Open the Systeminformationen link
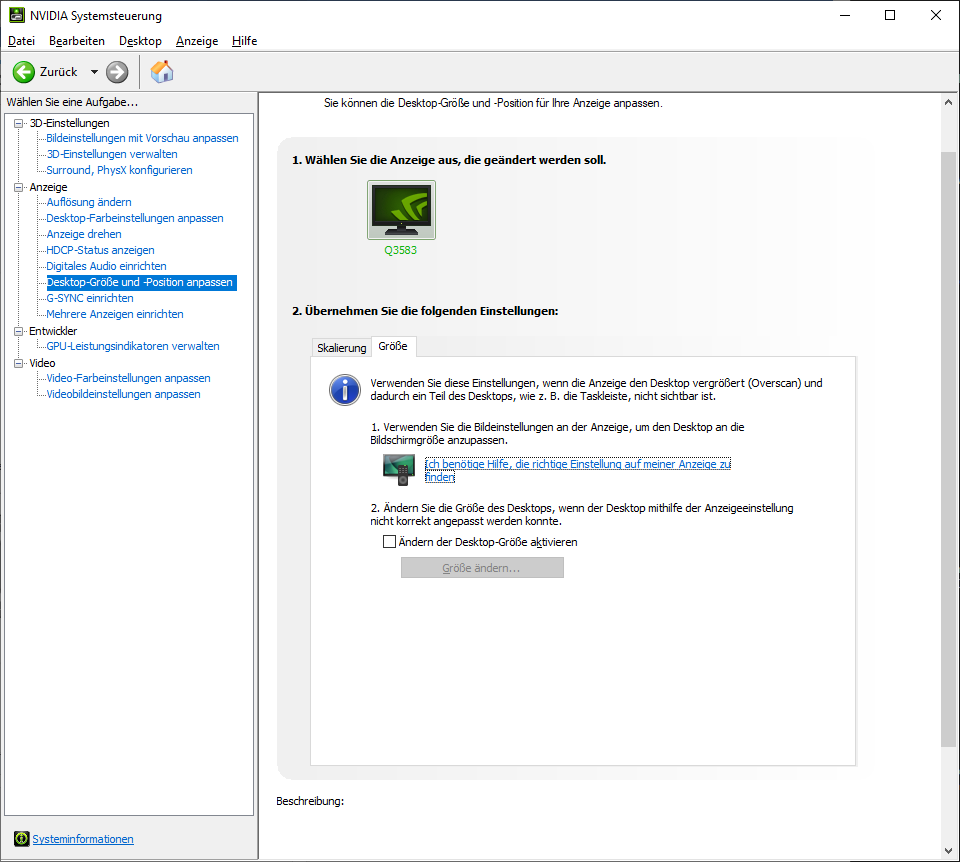Viewport: 960px width, 862px height. (83, 839)
